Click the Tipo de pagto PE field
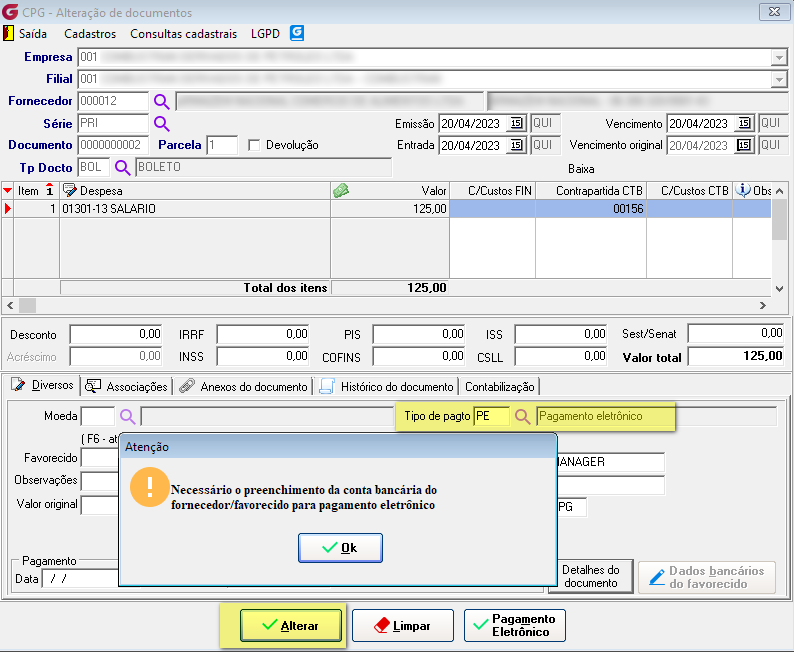Image resolution: width=794 pixels, height=652 pixels. click(x=492, y=417)
